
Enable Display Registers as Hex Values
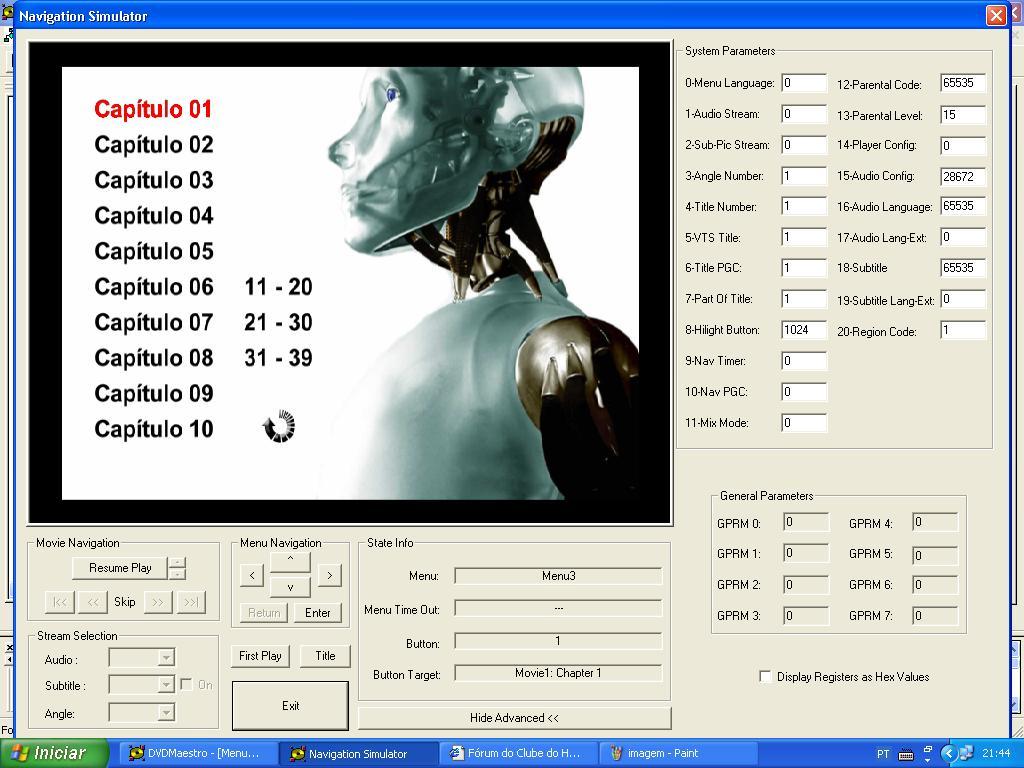coord(765,677)
